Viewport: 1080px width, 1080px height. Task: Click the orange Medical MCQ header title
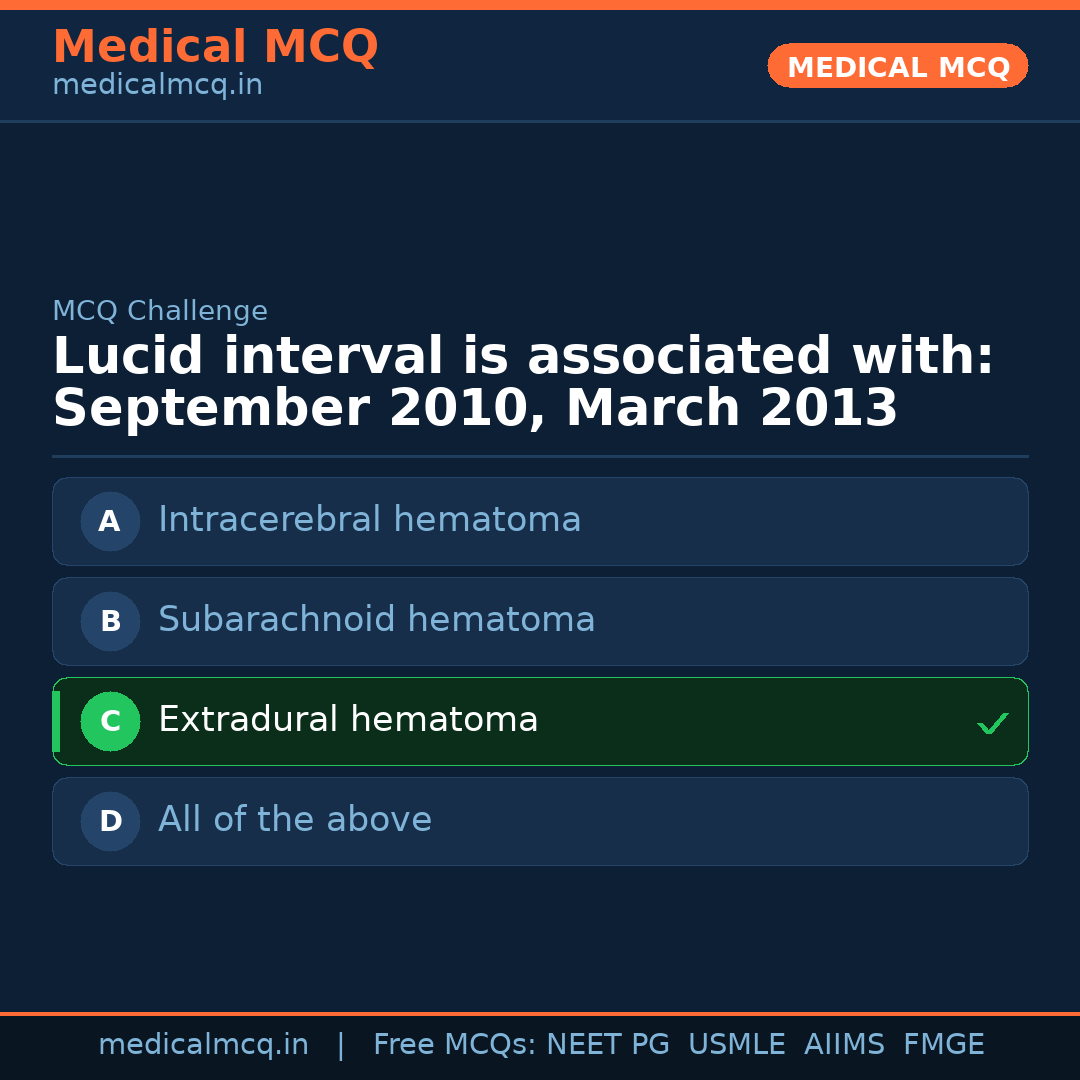pos(215,47)
